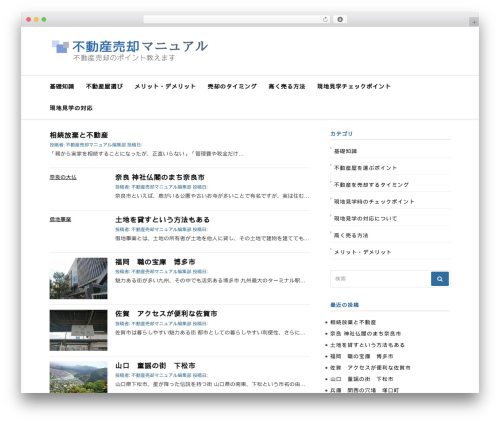Click excerpt text starting 魅力ある街が多い九州

coord(210,281)
